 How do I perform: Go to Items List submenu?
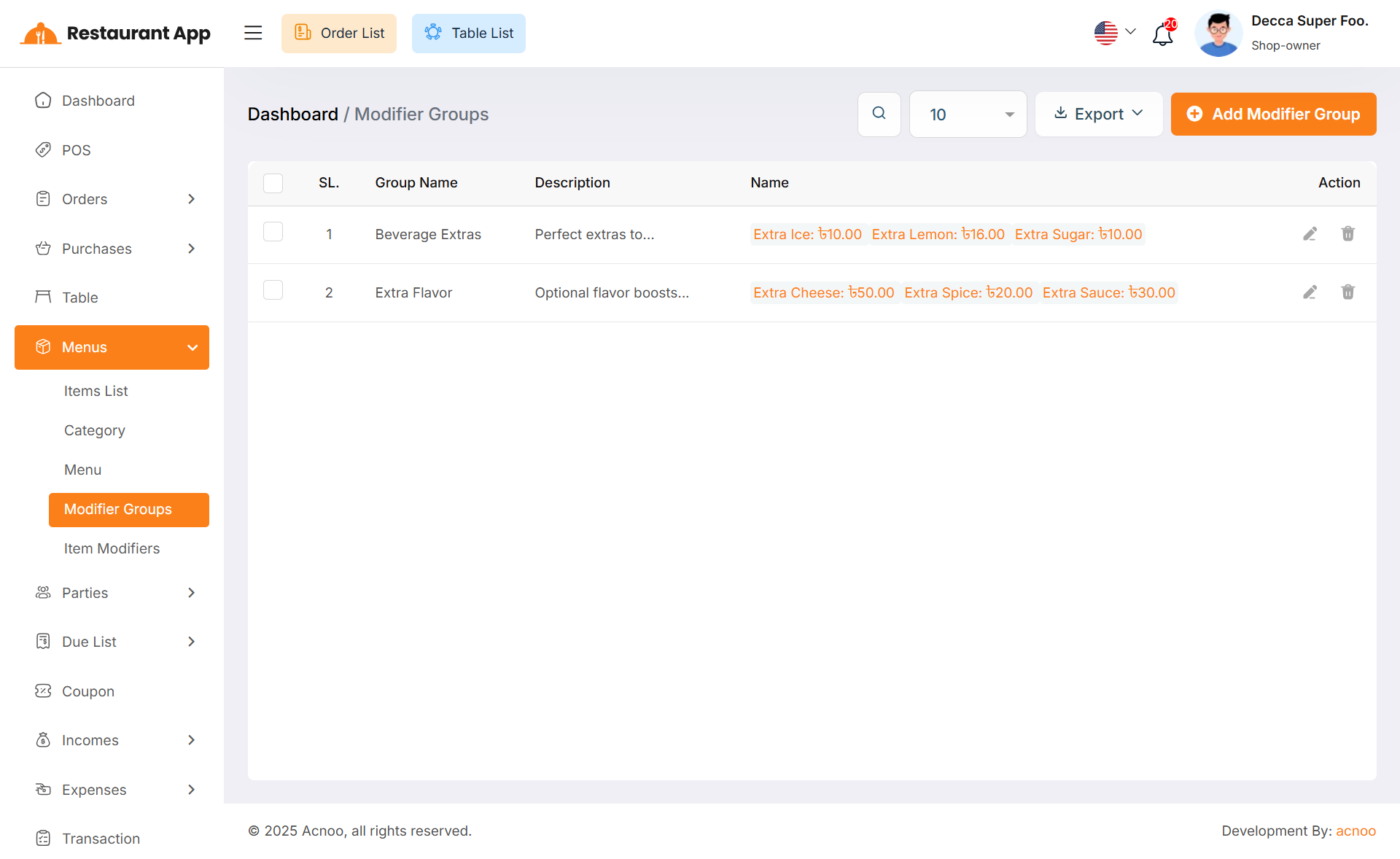[x=96, y=391]
